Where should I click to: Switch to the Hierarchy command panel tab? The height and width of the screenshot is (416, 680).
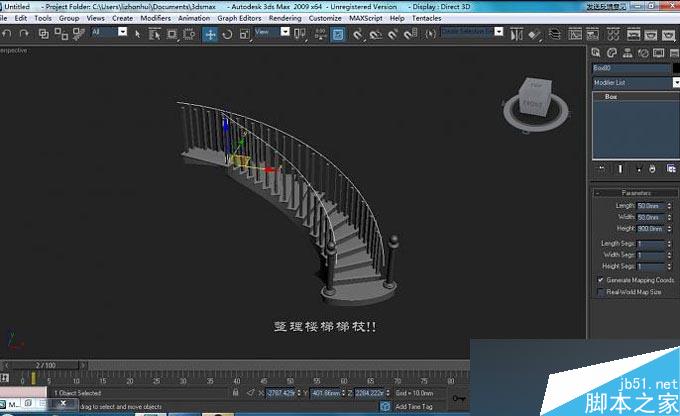click(x=627, y=53)
